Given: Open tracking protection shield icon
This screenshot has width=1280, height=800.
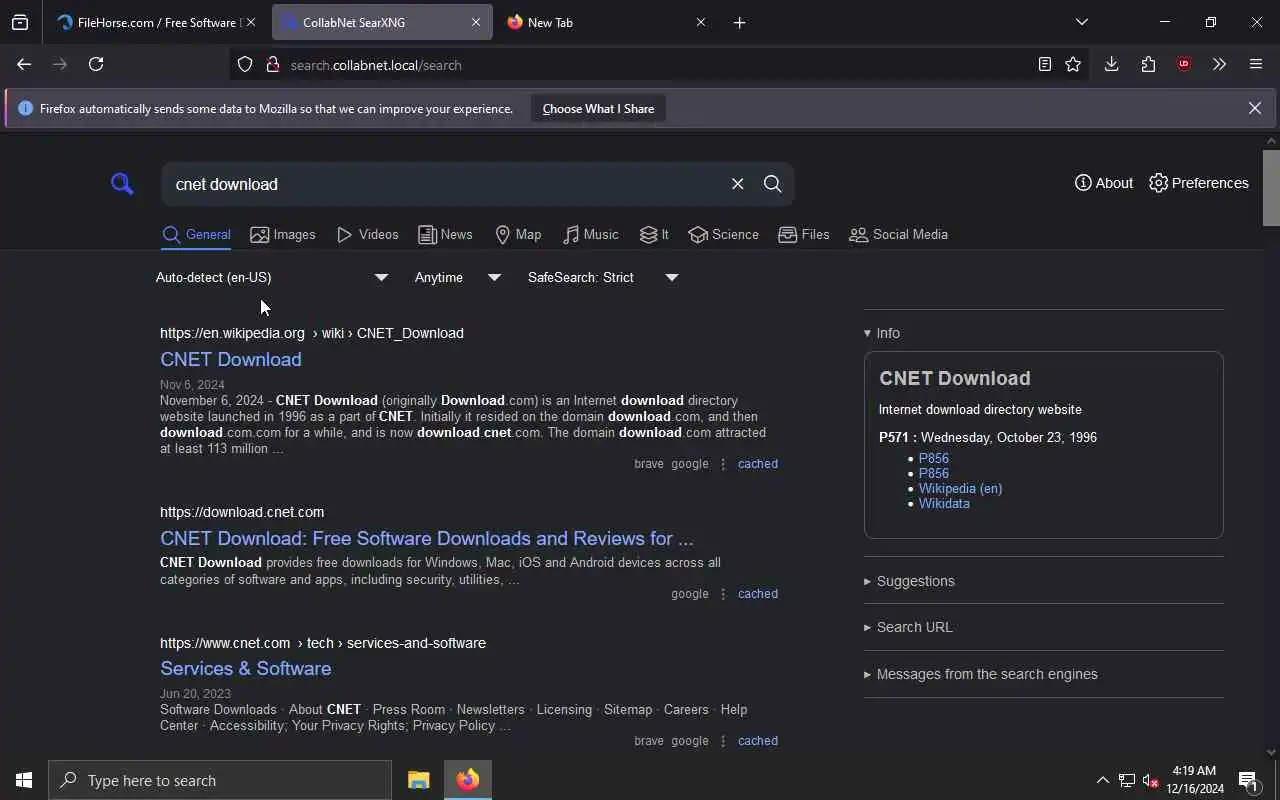Looking at the screenshot, I should coord(245,65).
